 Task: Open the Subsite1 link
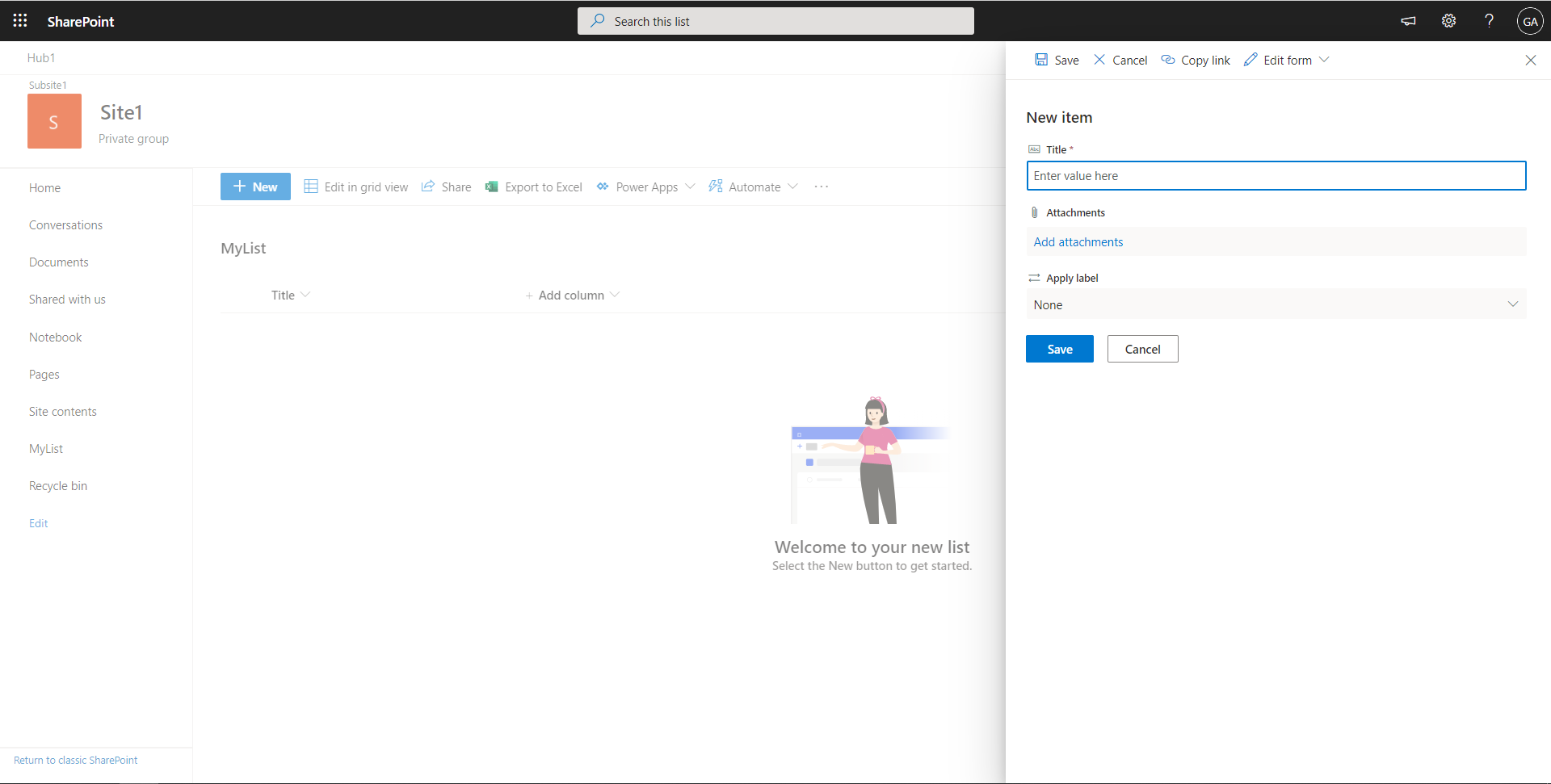click(48, 85)
